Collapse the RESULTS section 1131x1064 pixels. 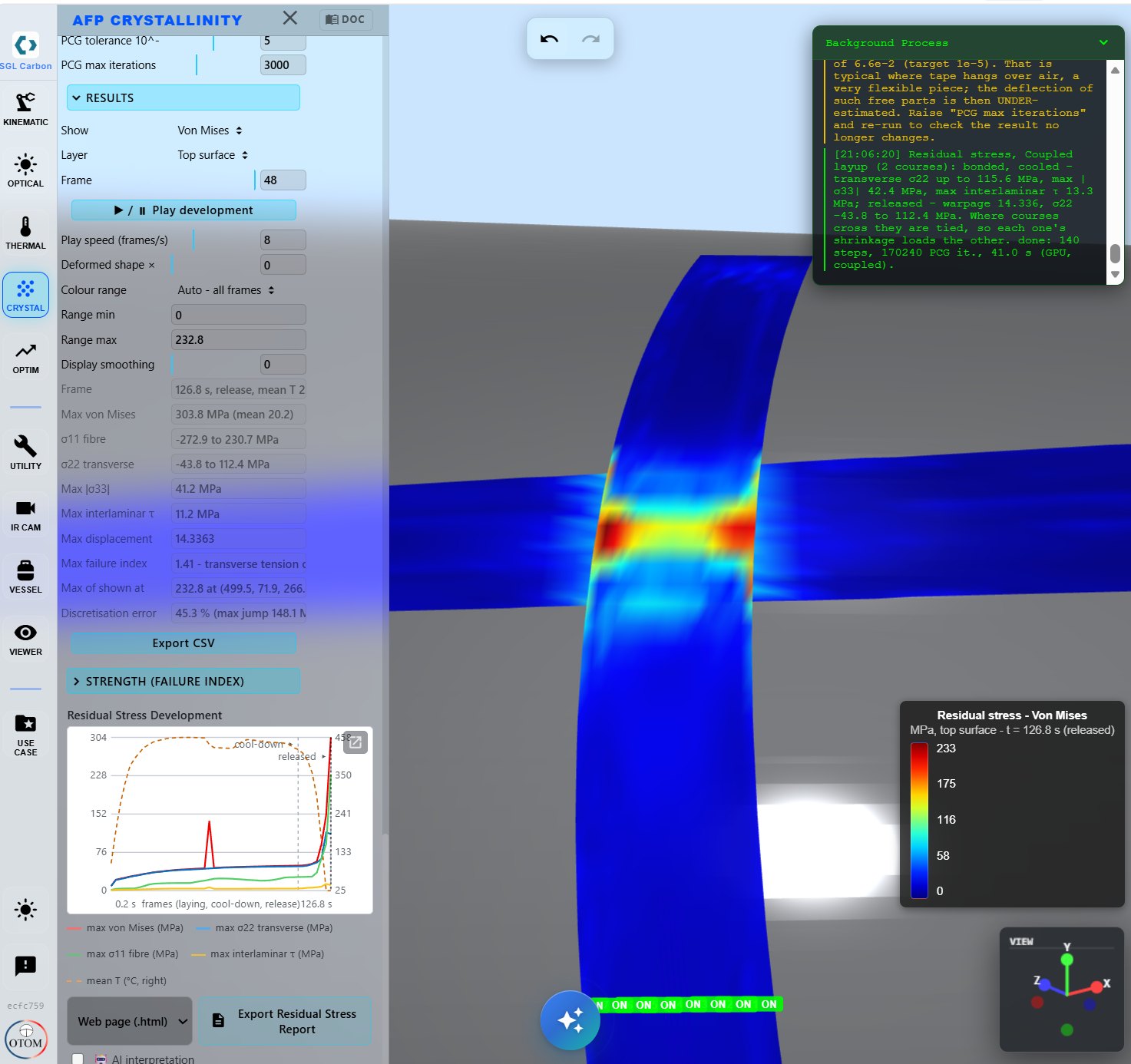pyautogui.click(x=183, y=98)
